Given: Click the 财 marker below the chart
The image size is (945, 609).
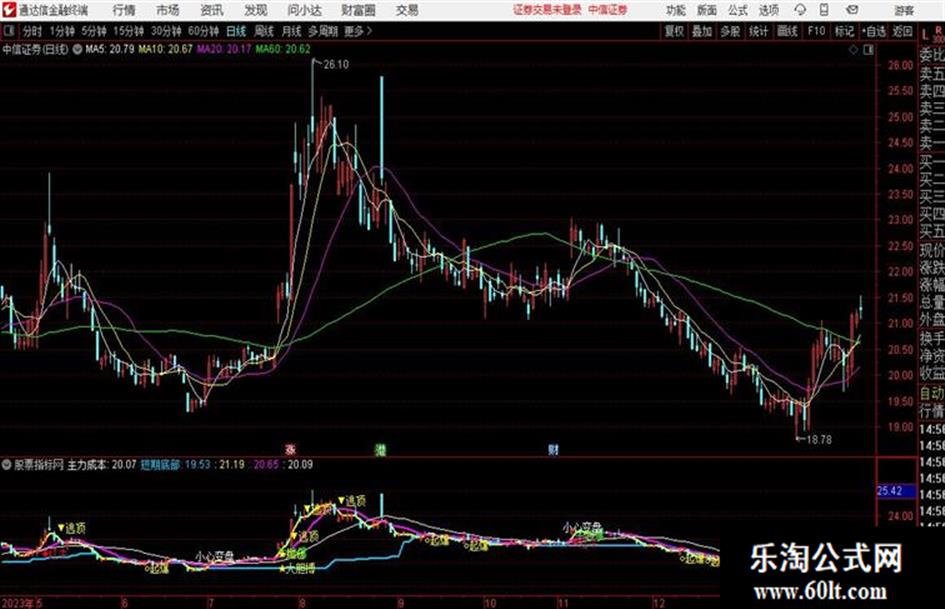Looking at the screenshot, I should click(553, 449).
